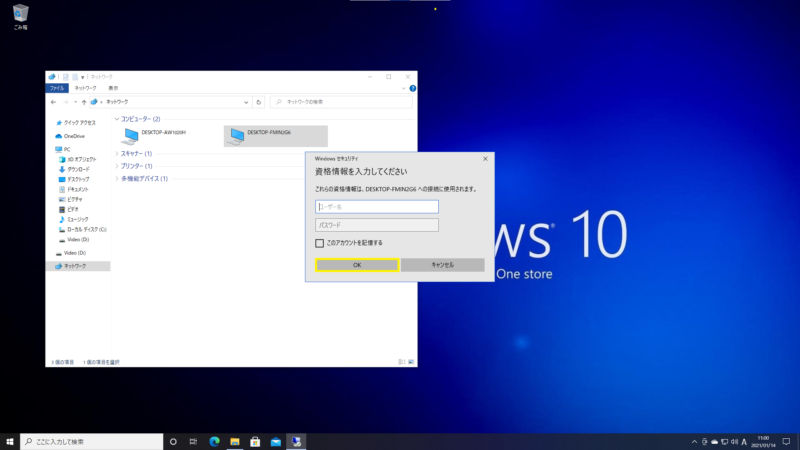
Task: Click the Explorer forward arrow
Action: tap(65, 102)
